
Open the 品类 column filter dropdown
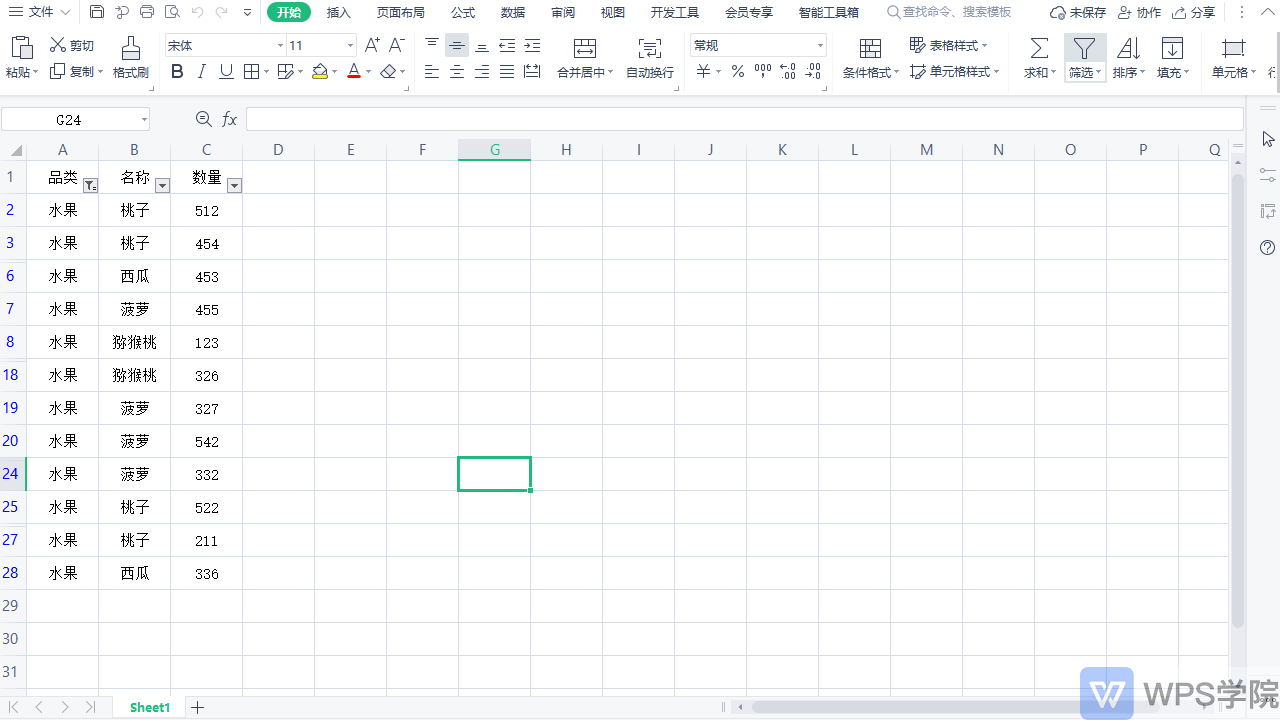(90, 185)
